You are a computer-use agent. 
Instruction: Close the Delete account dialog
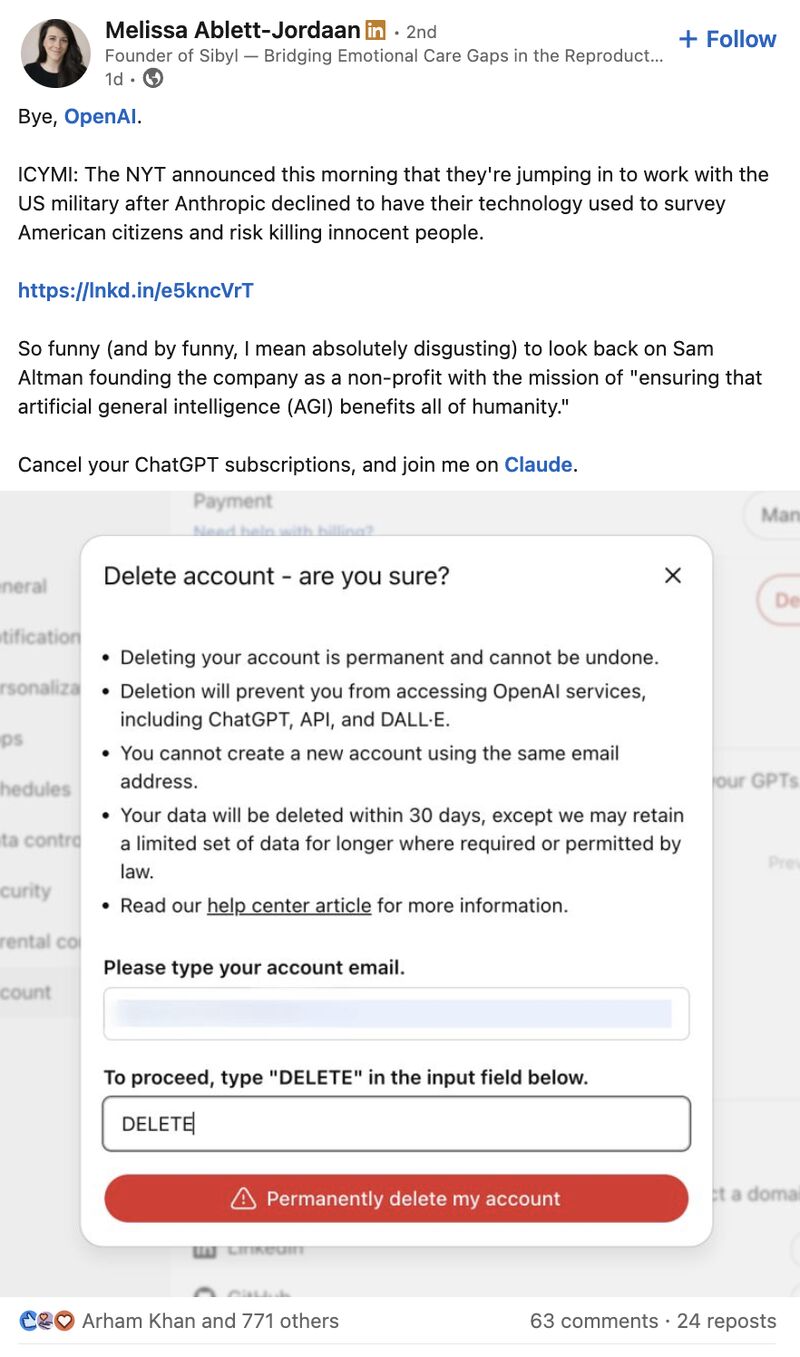click(673, 575)
